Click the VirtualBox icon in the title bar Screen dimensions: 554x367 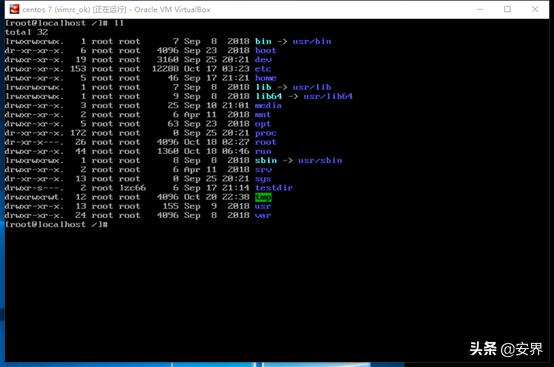[x=14, y=9]
